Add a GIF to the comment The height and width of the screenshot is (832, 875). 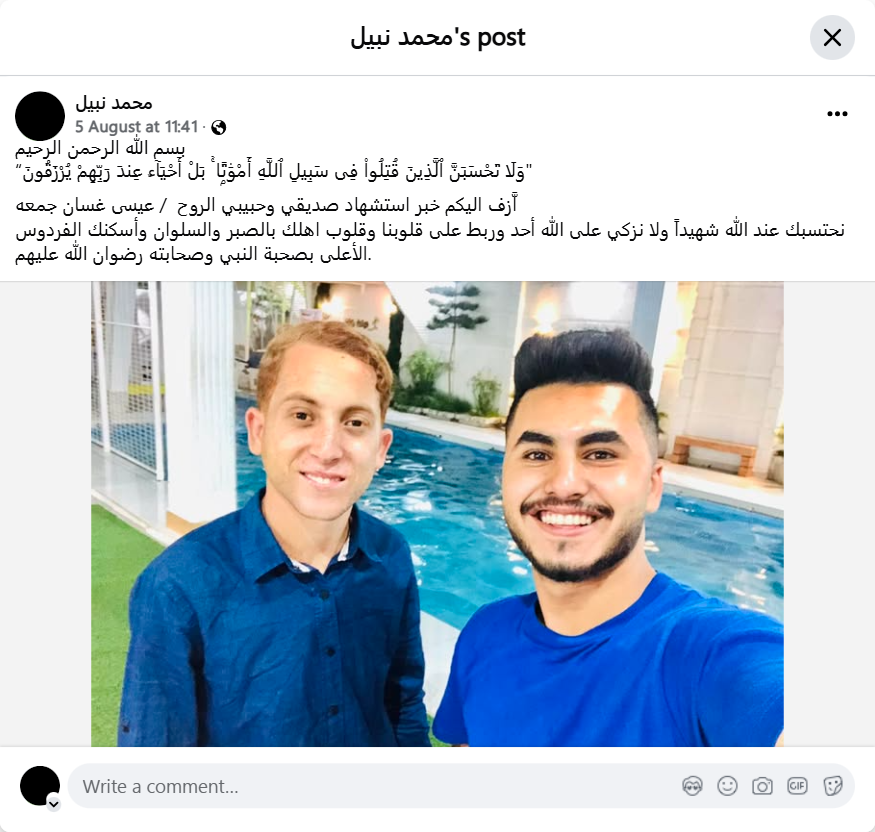797,786
